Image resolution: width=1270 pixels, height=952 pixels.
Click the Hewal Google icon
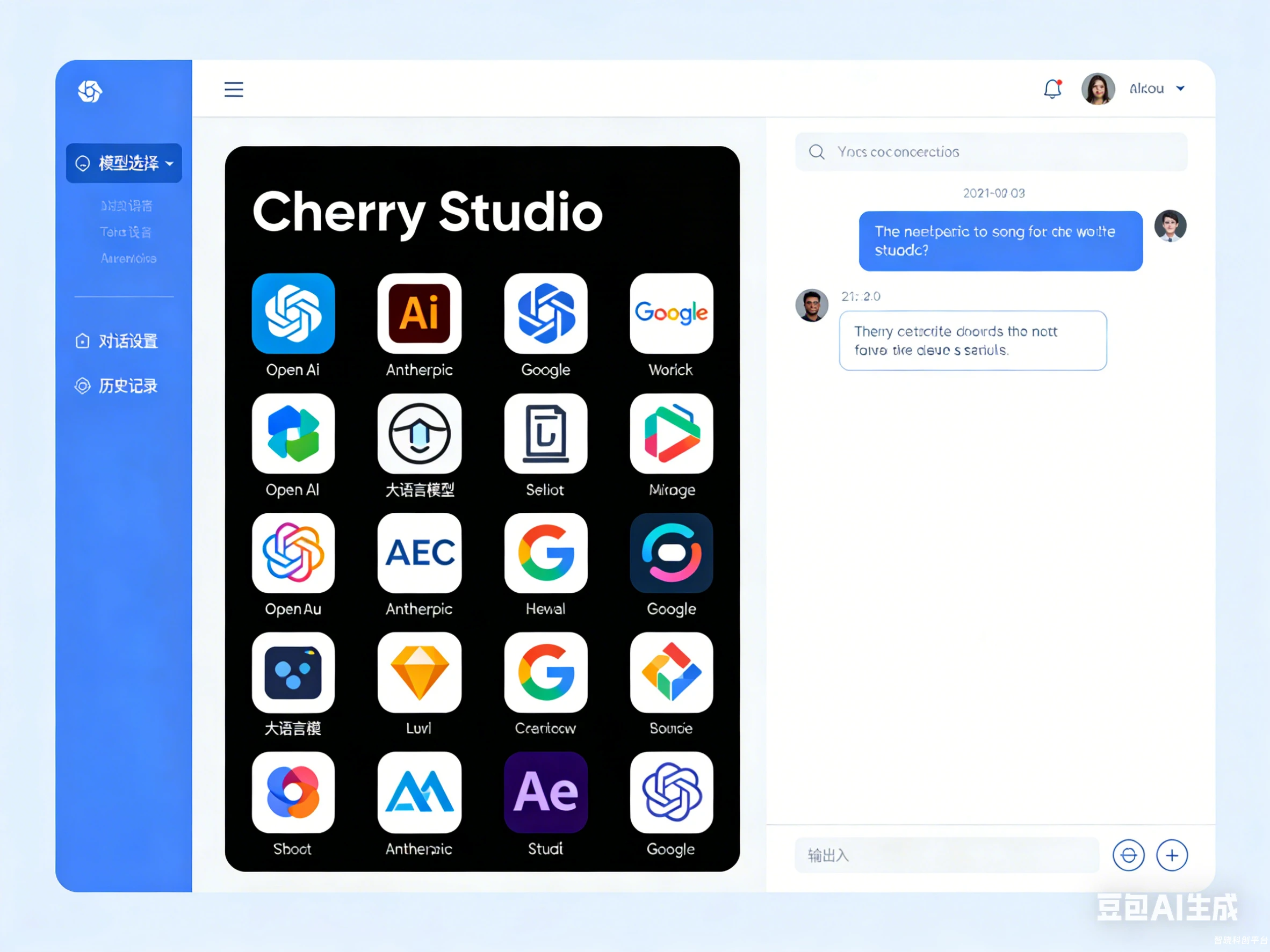click(x=545, y=553)
